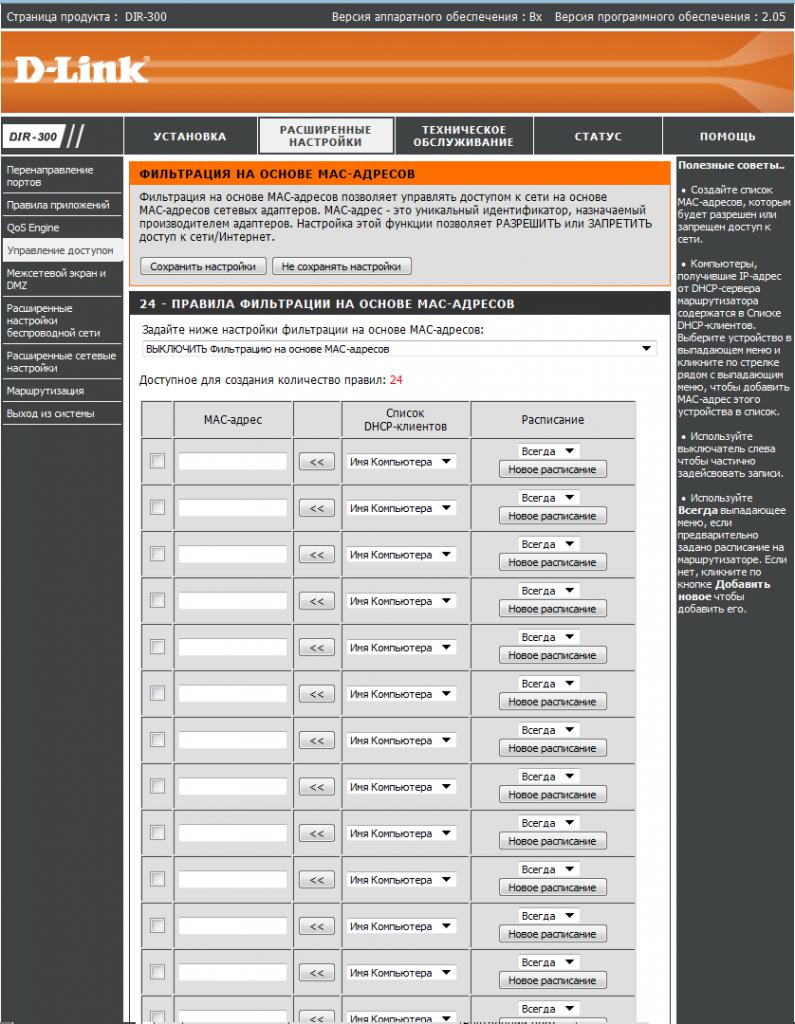Enable the fifth rule row checkbox

click(157, 647)
